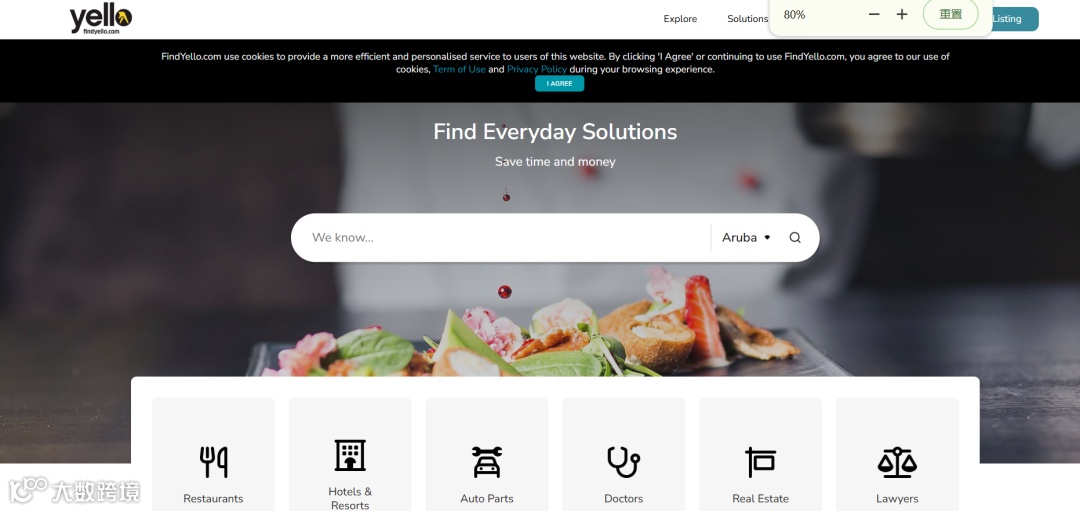Expand the Aruba country dropdown
The image size is (1080, 511).
[746, 238]
